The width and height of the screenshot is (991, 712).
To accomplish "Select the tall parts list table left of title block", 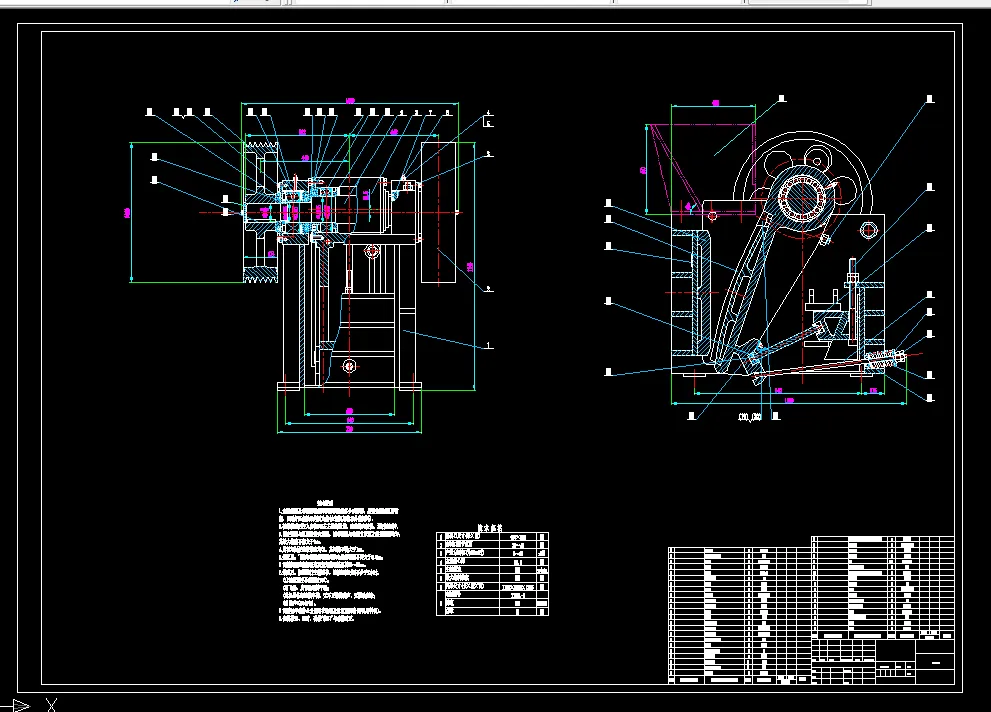I will [x=739, y=615].
